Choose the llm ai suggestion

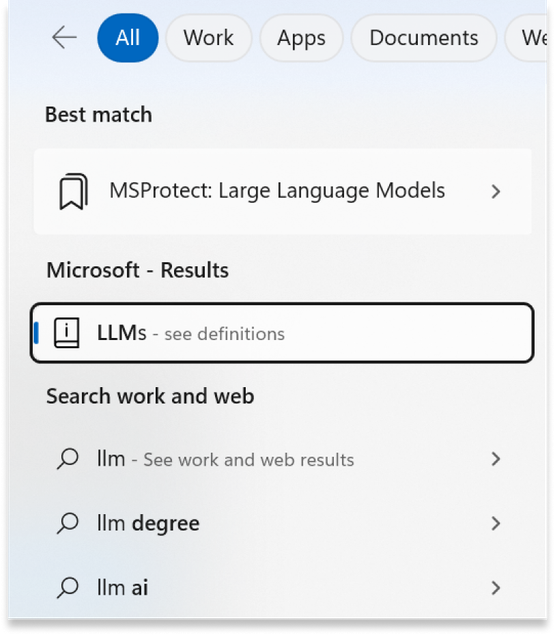click(280, 588)
